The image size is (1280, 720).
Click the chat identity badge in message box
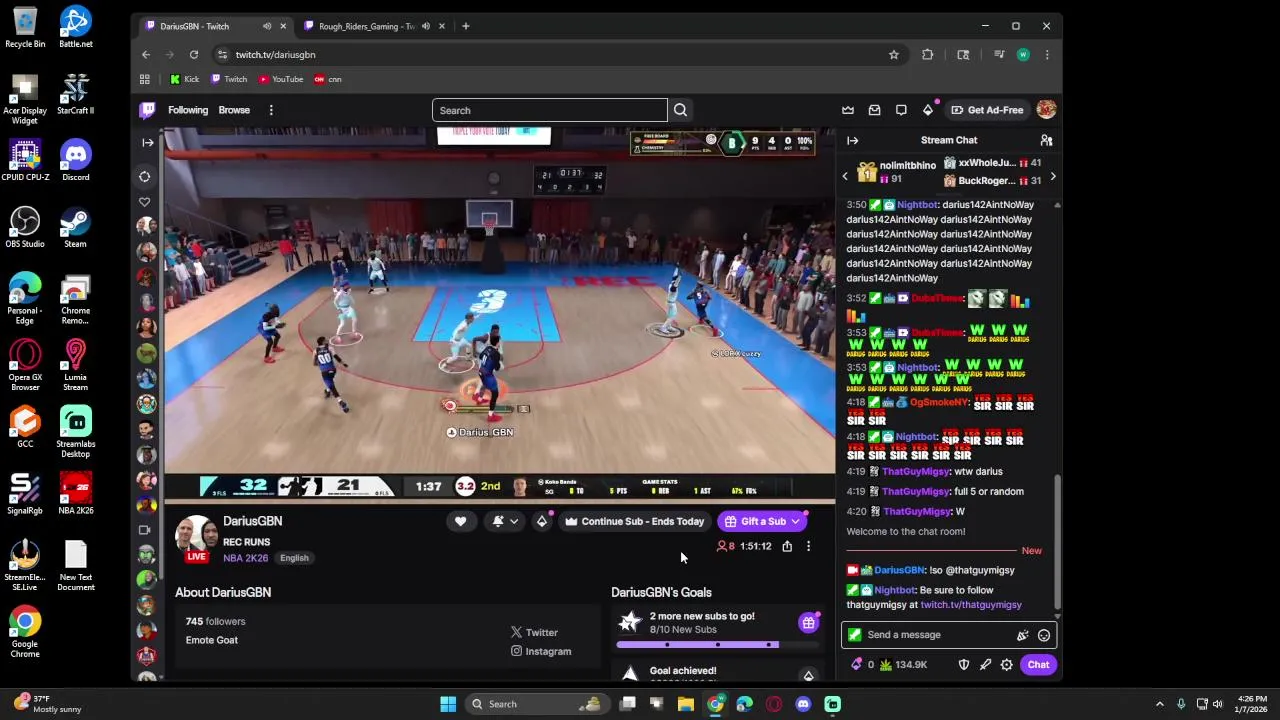click(x=854, y=635)
